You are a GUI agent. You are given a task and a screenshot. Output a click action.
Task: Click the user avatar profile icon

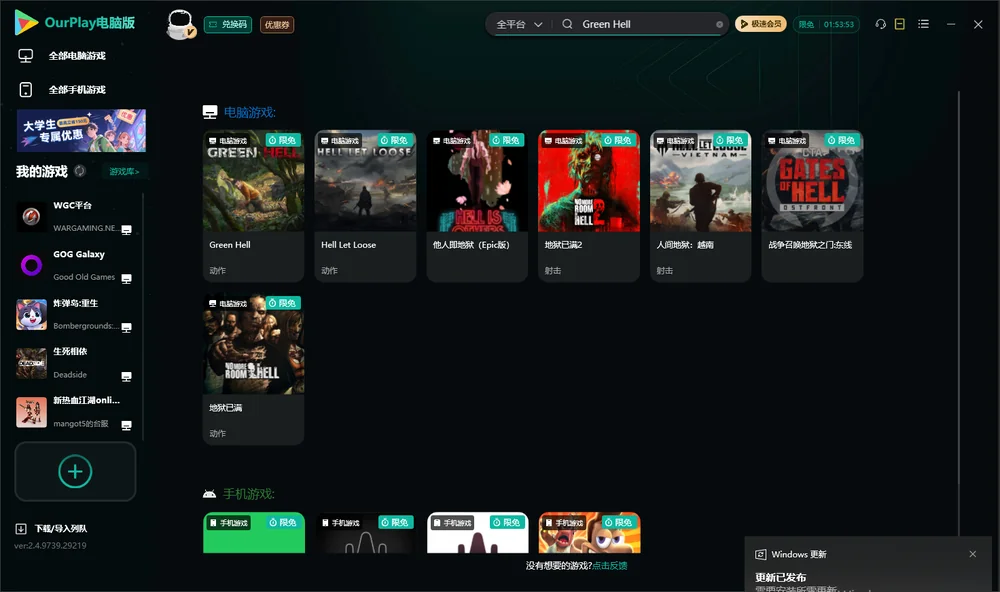coord(180,24)
